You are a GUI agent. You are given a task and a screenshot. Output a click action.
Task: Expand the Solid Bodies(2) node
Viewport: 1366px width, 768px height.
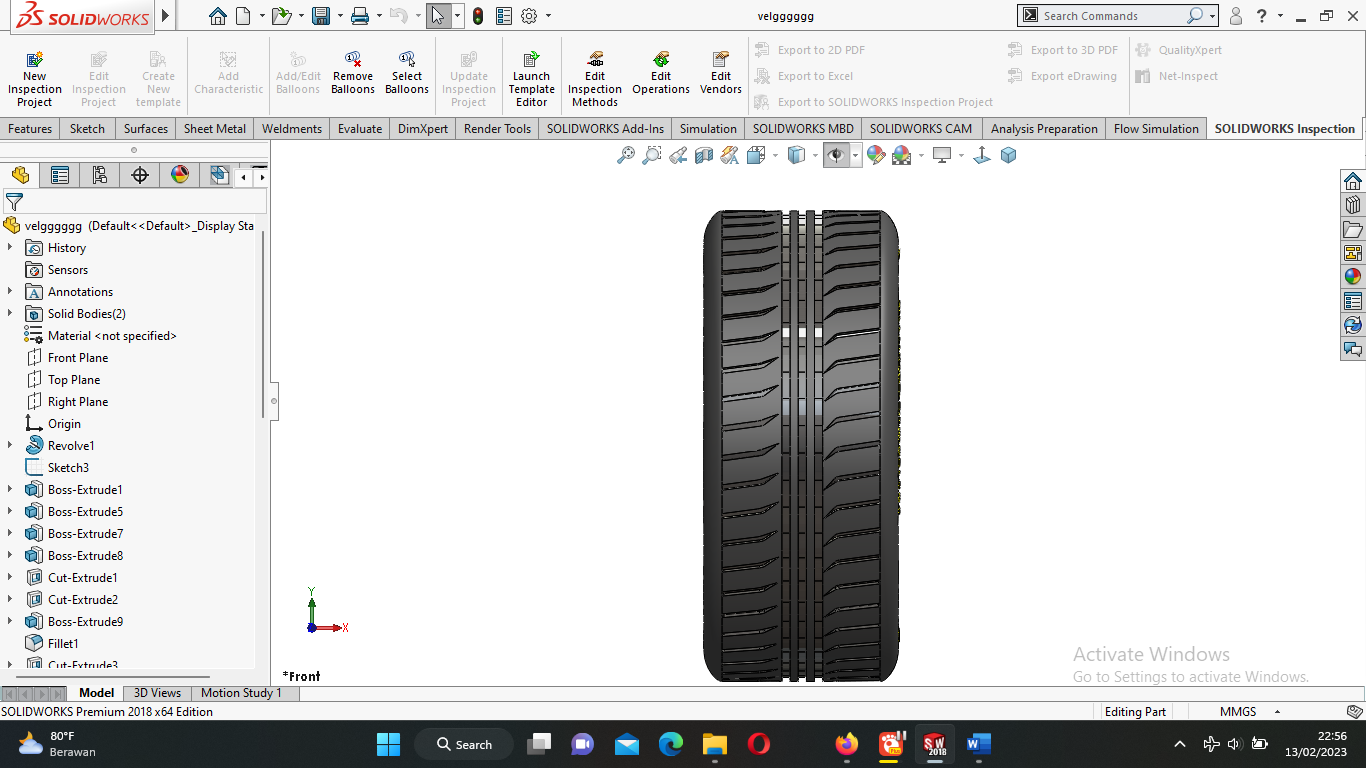(10, 314)
